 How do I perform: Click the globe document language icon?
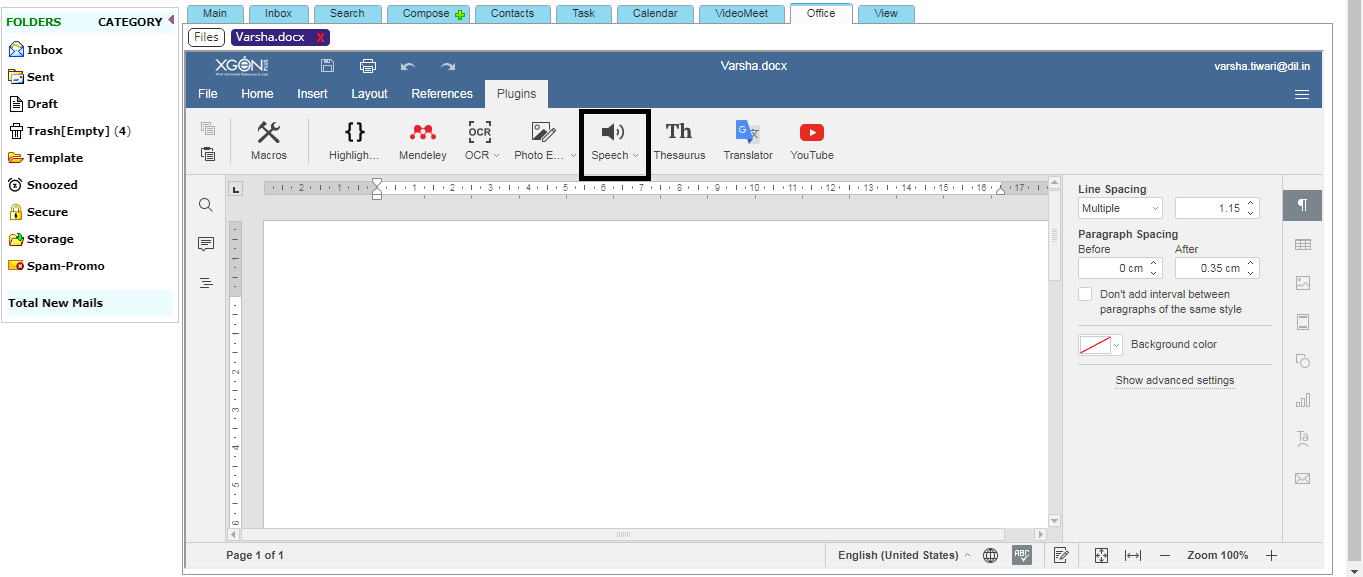(x=990, y=555)
